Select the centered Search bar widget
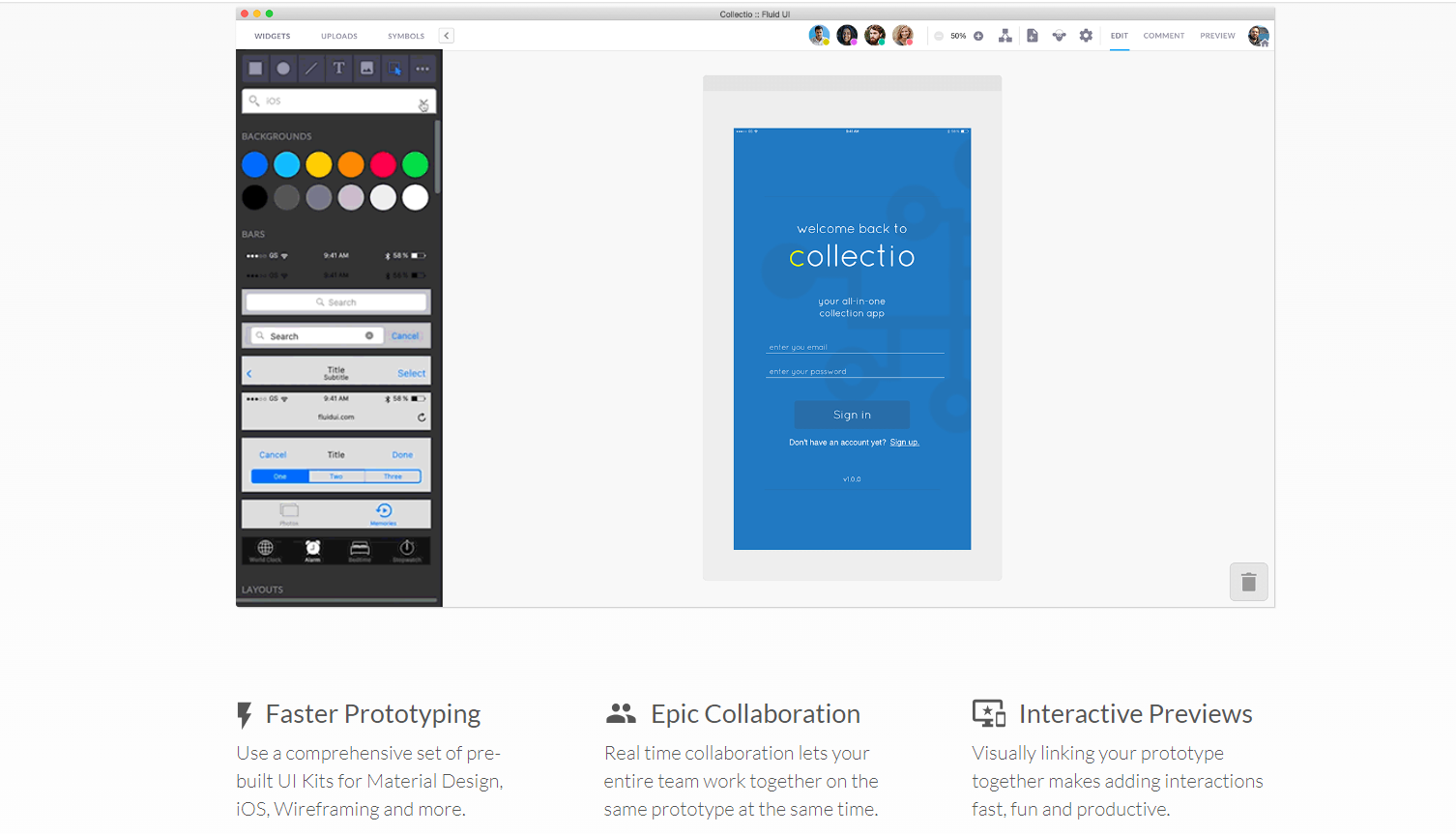Image resolution: width=1456 pixels, height=834 pixels. coord(335,302)
